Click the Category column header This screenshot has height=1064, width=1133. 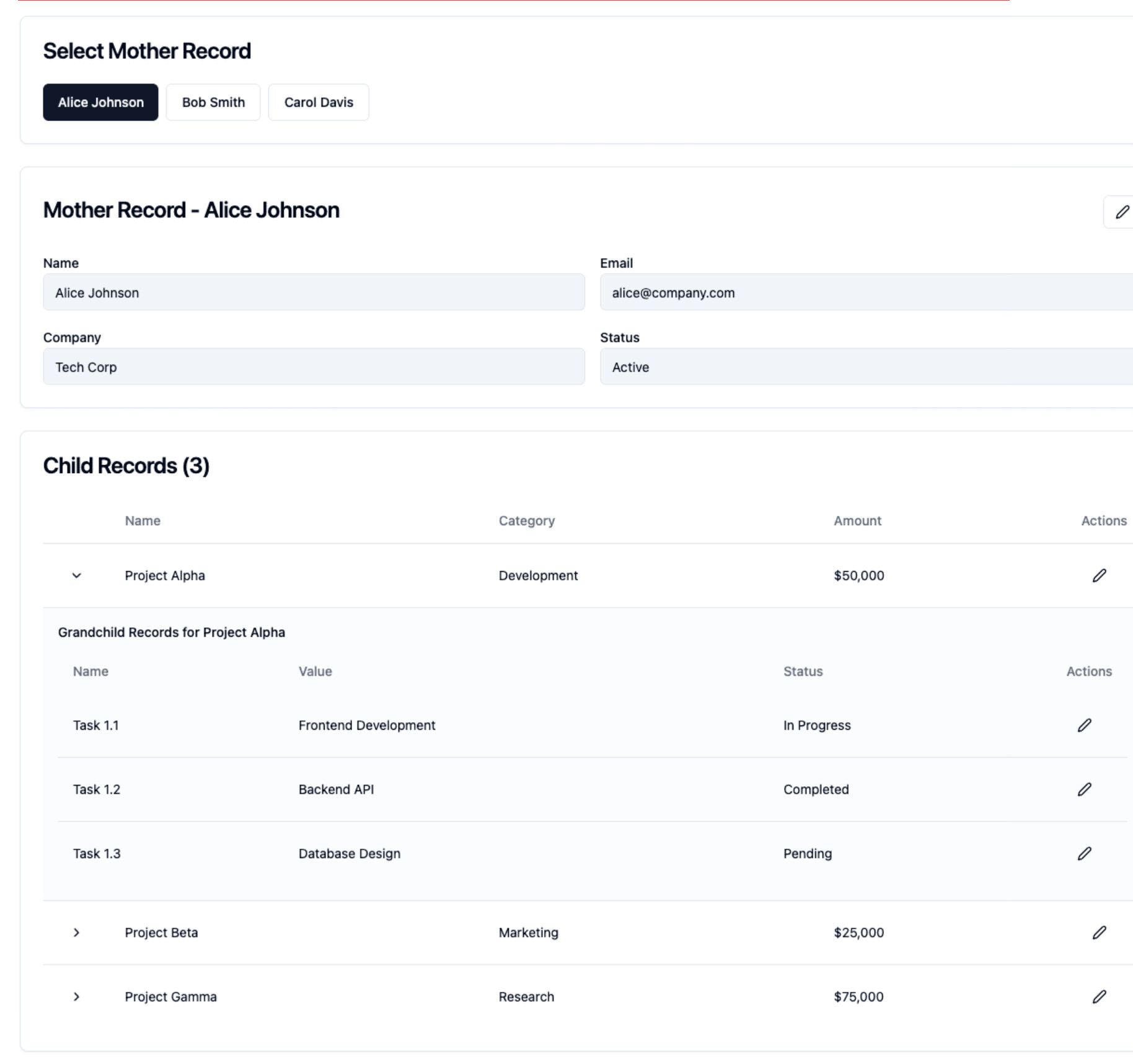pos(526,521)
